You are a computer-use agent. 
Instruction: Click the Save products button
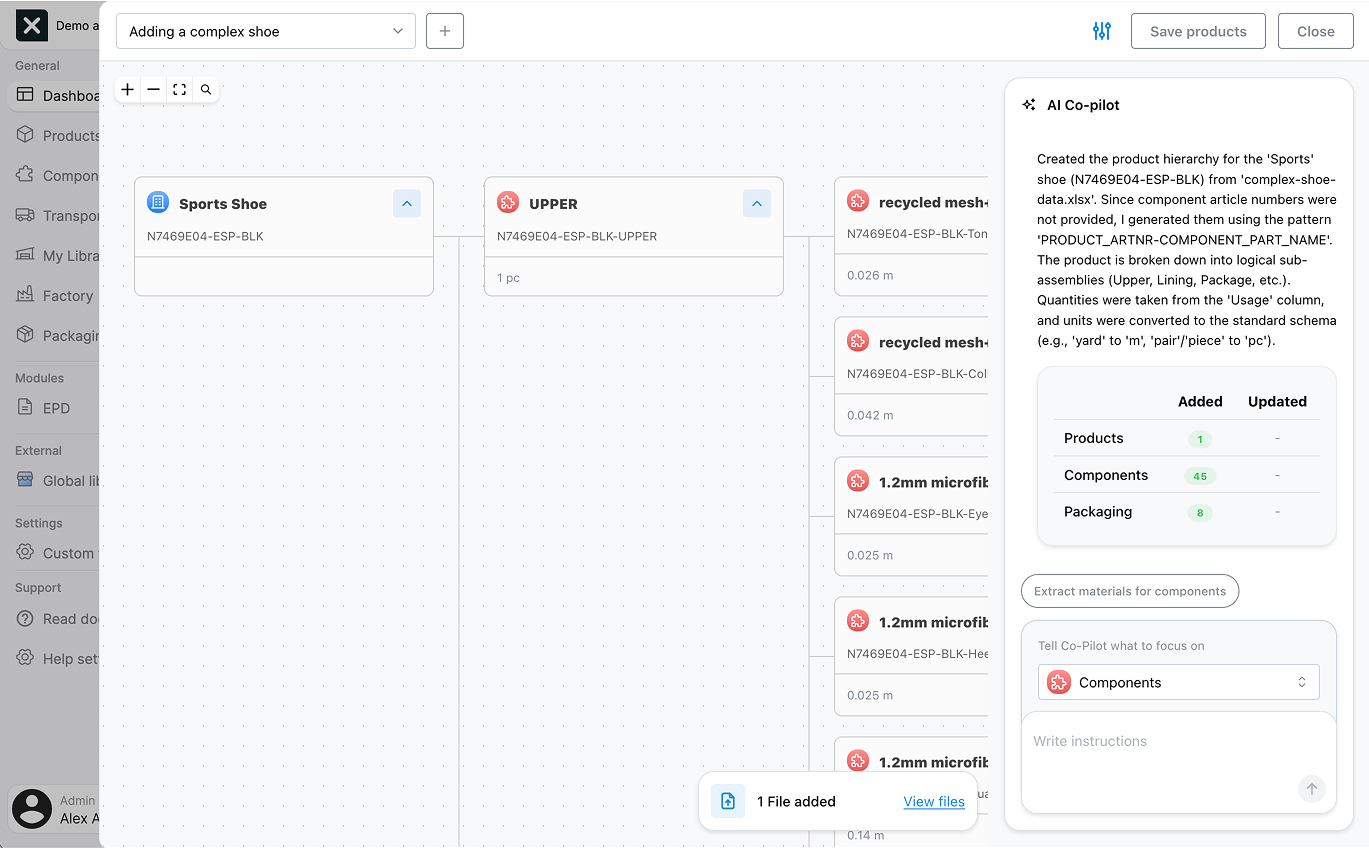1197,31
